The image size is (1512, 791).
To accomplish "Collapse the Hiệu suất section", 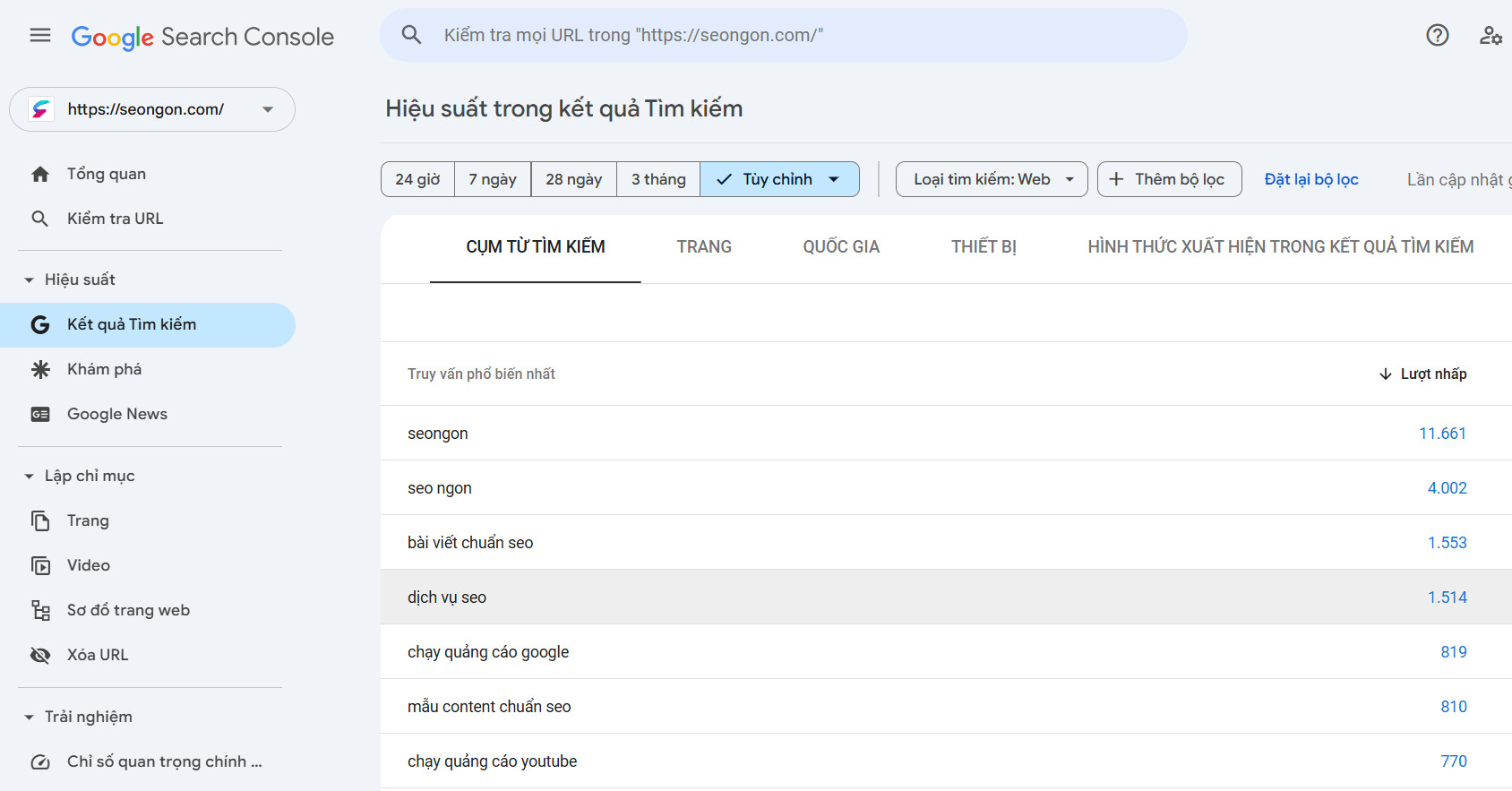I will click(x=29, y=279).
